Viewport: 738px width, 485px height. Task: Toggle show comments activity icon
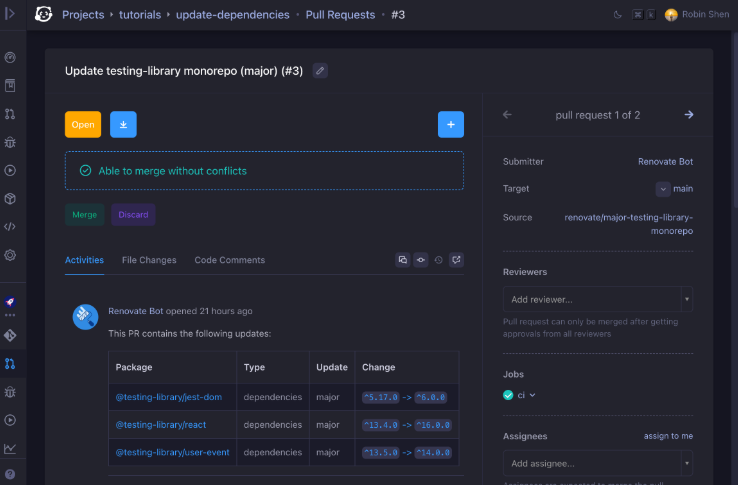[x=402, y=260]
